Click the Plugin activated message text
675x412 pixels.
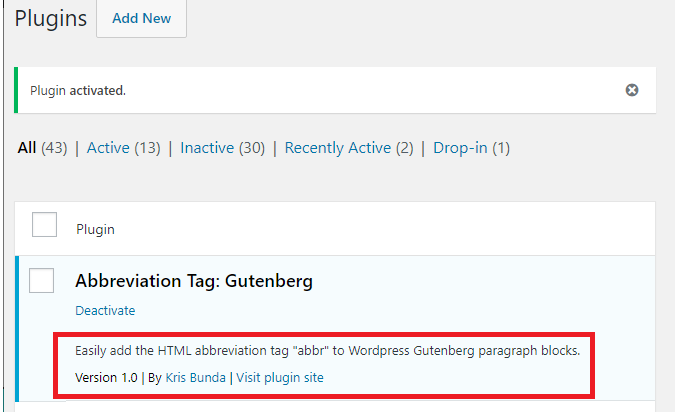click(78, 90)
